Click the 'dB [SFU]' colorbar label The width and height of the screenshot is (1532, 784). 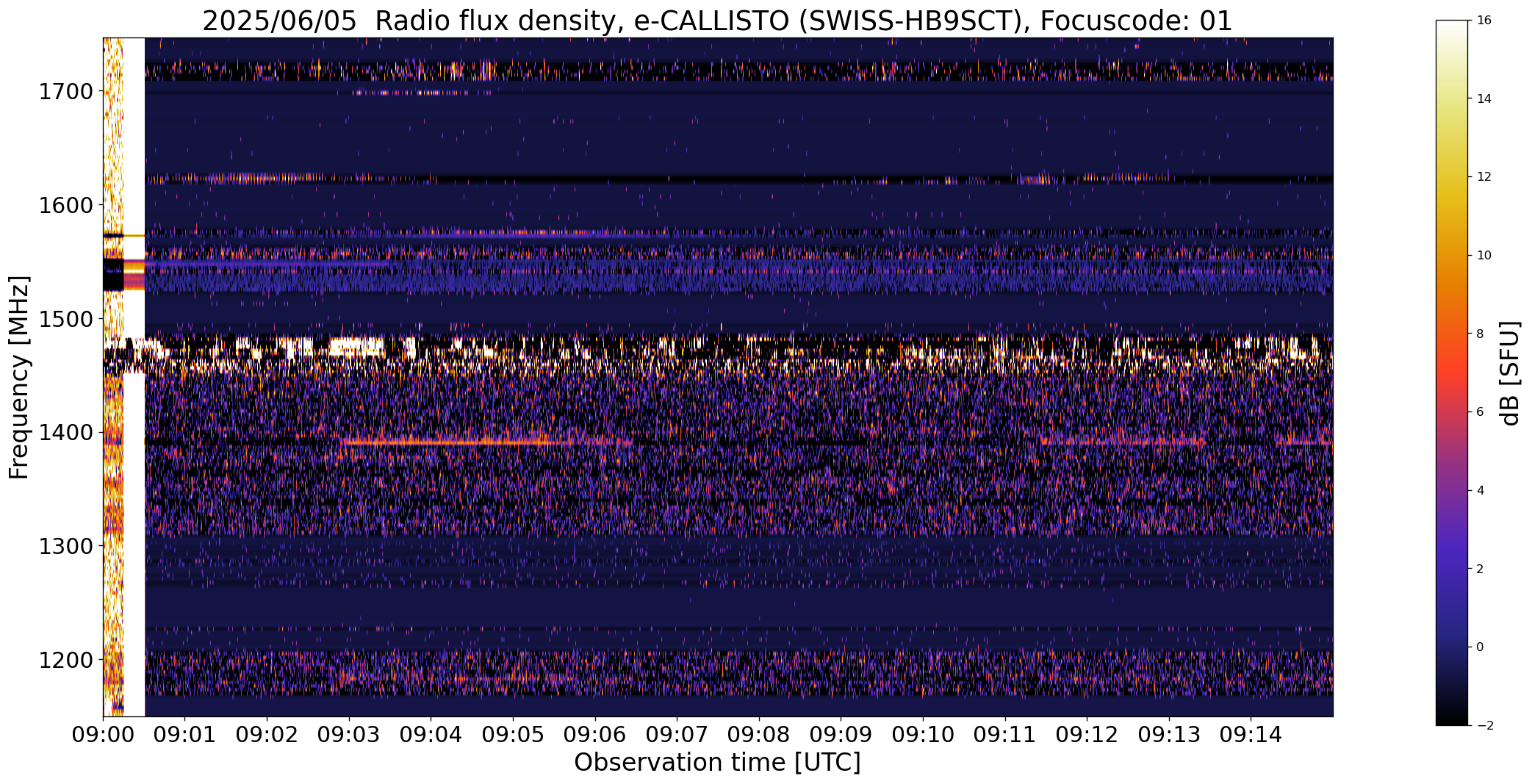(1510, 373)
